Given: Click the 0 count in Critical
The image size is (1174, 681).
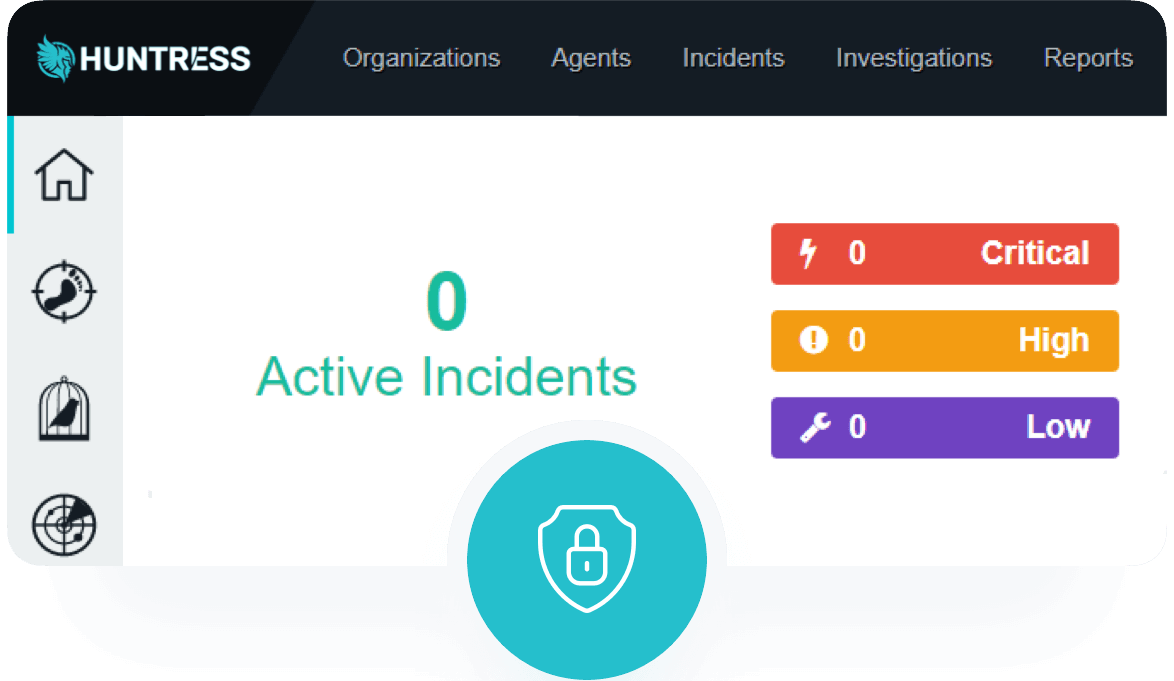Looking at the screenshot, I should (857, 253).
